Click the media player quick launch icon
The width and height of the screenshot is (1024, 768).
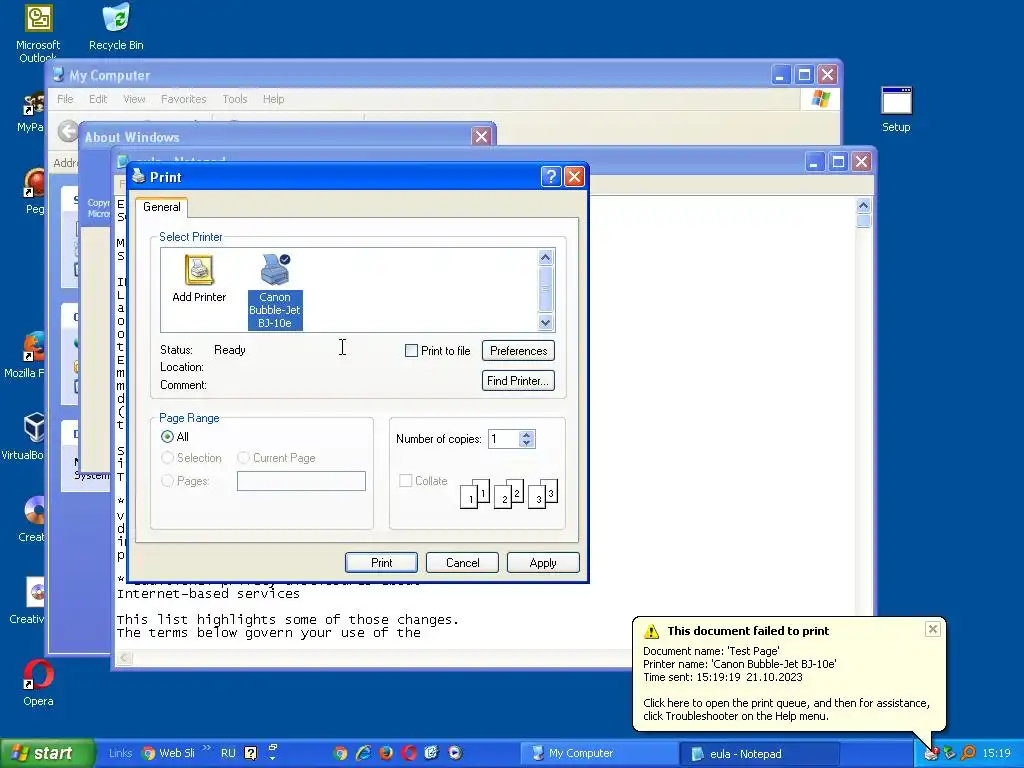455,753
